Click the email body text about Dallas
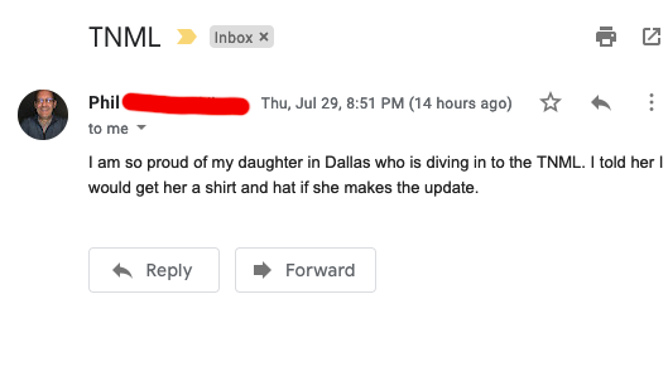Image resolution: width=668 pixels, height=376 pixels. [x=375, y=175]
